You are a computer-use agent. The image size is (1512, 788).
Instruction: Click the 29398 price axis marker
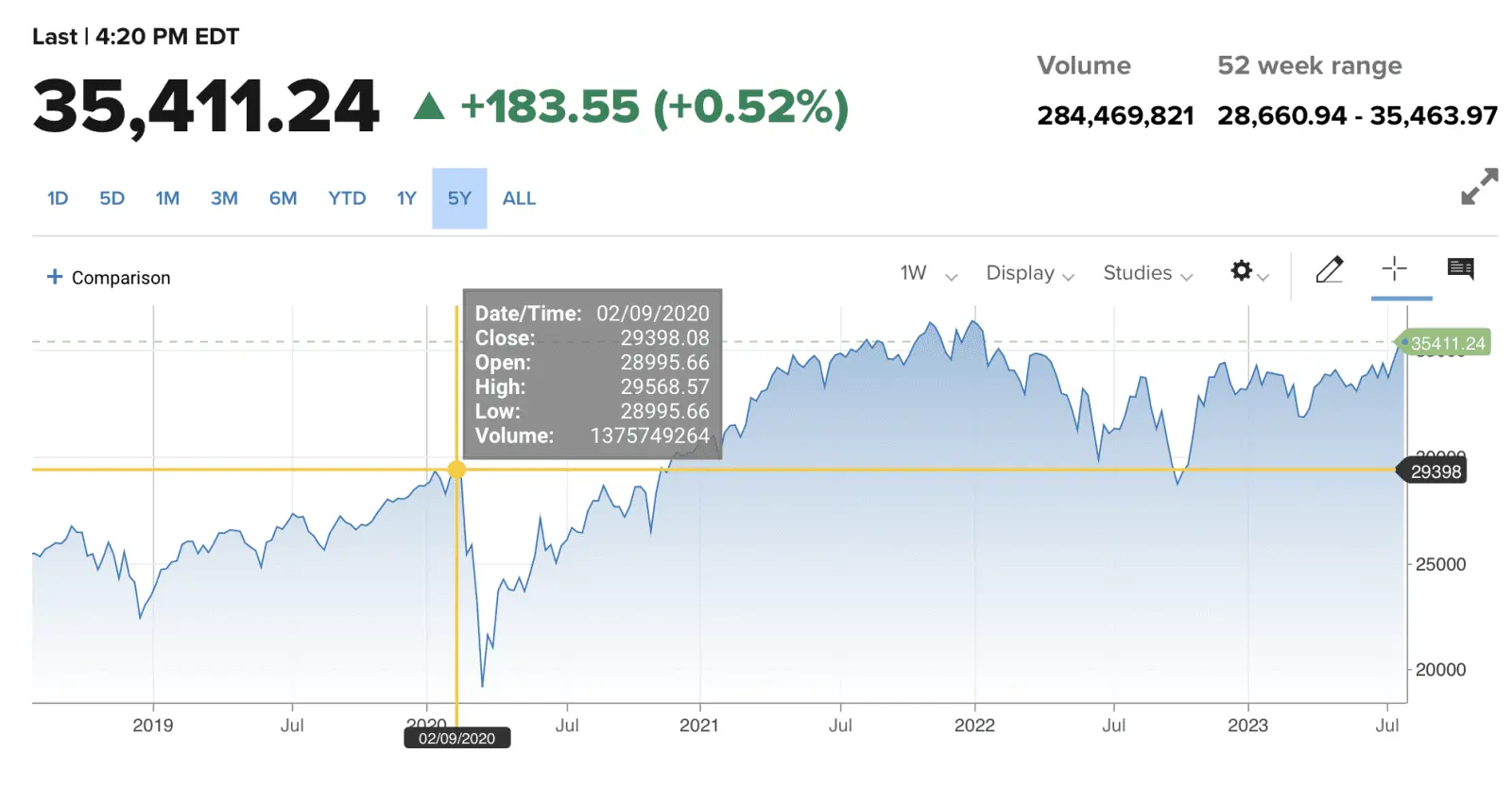coord(1435,471)
